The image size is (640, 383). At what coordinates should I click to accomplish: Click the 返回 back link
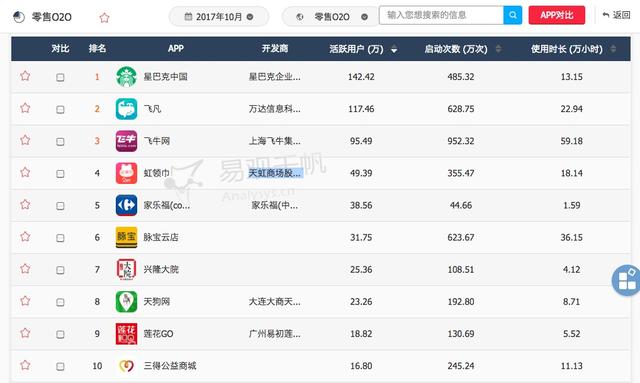617,16
